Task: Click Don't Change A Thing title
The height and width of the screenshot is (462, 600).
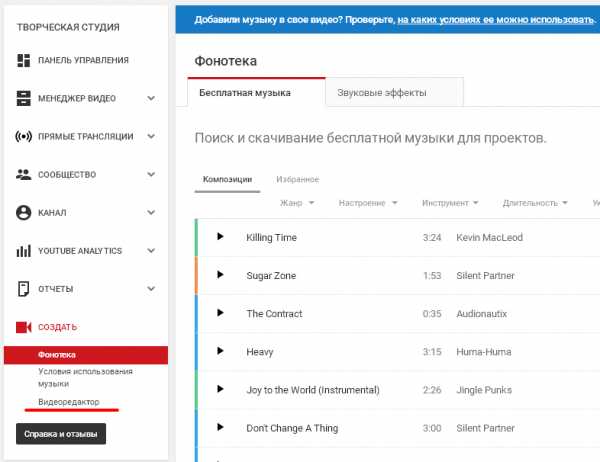Action: click(x=292, y=428)
